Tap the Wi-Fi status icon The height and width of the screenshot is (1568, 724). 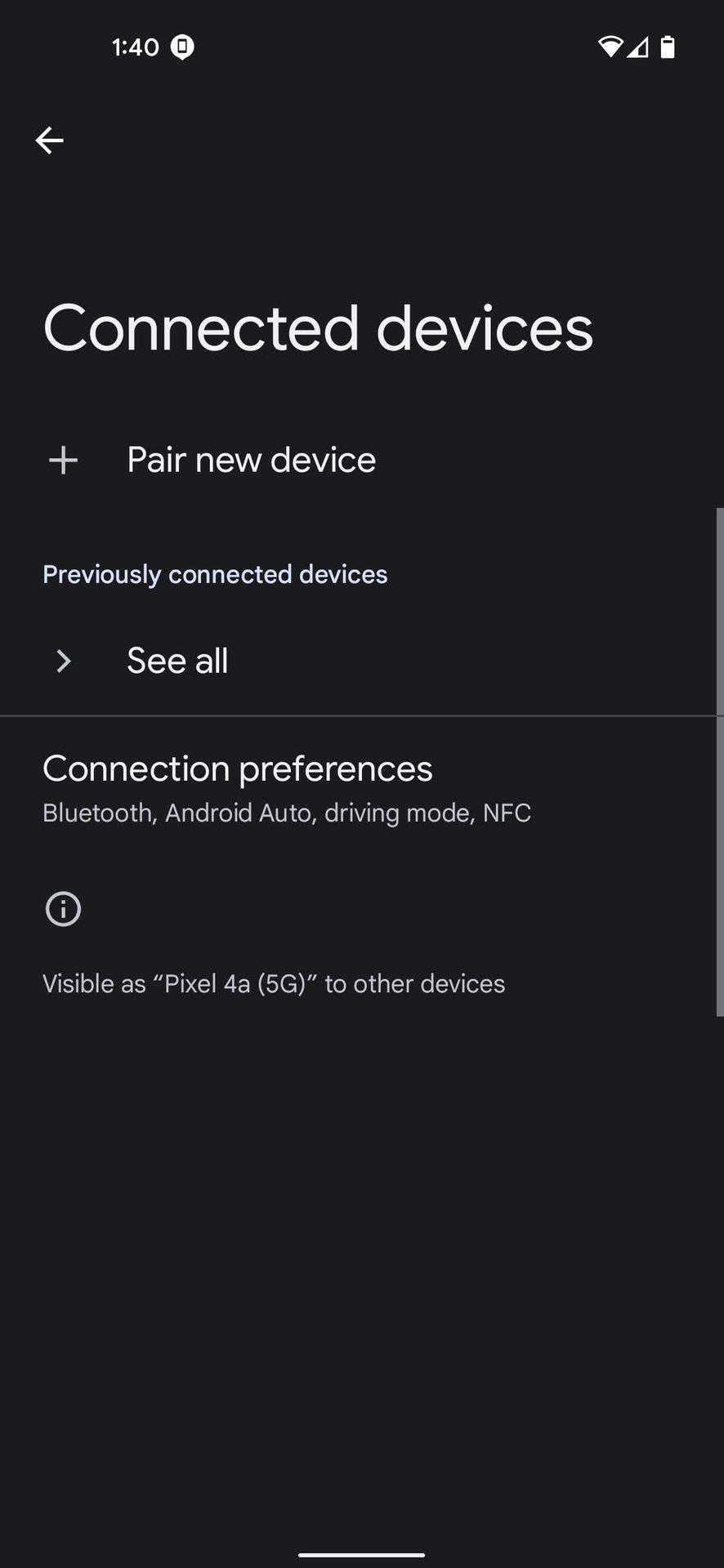610,47
